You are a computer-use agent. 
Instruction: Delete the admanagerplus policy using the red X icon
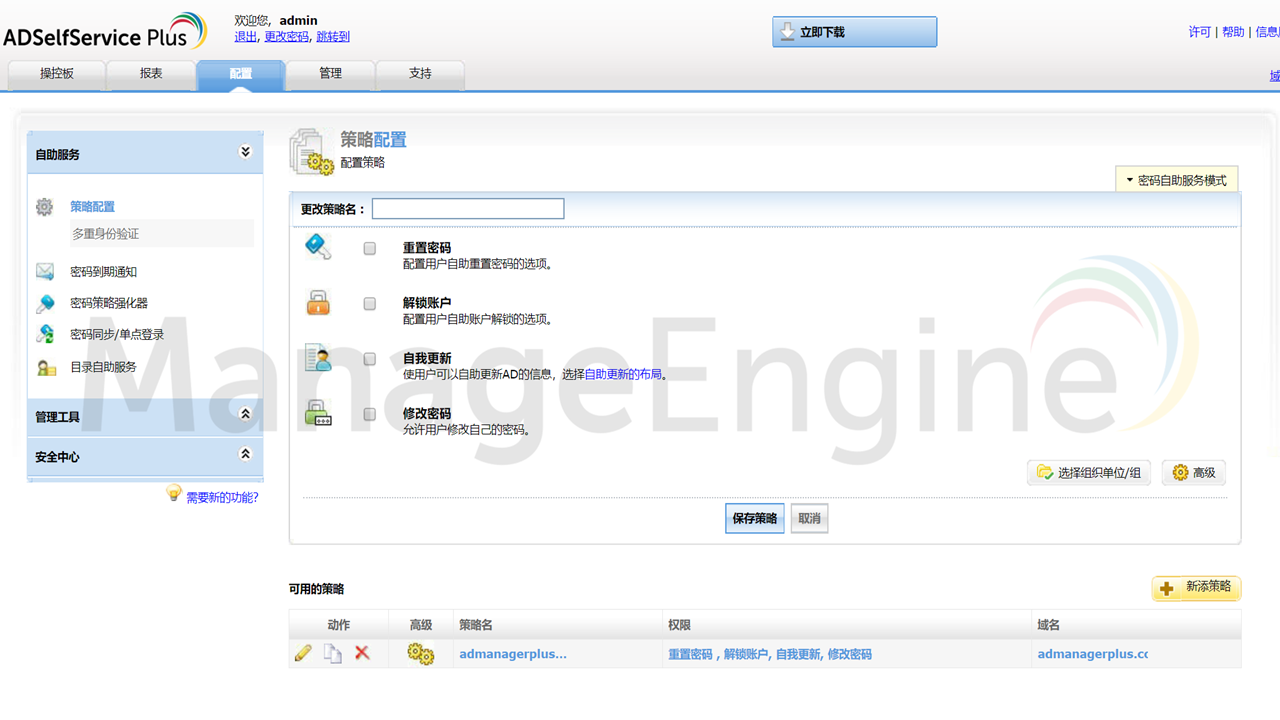(362, 653)
